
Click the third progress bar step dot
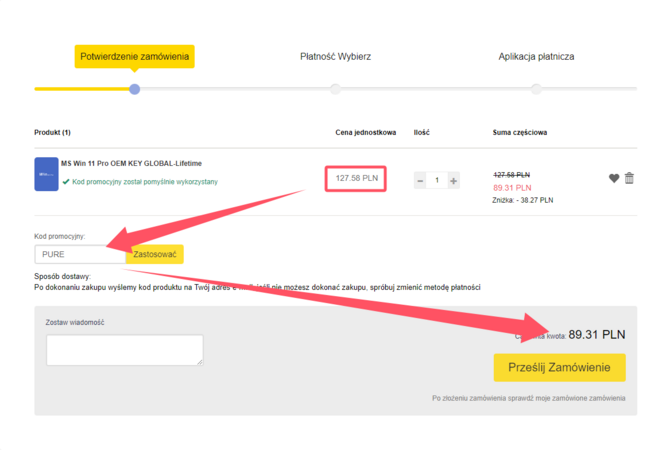(536, 89)
